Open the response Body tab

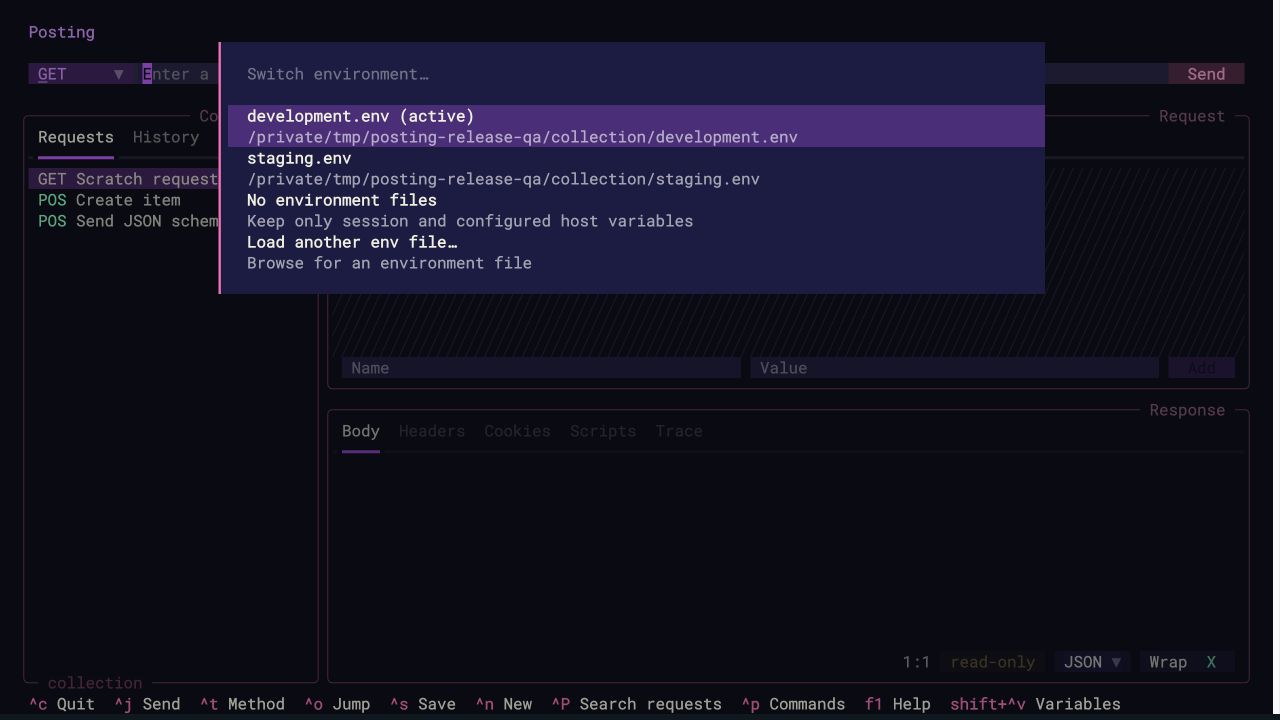click(361, 431)
